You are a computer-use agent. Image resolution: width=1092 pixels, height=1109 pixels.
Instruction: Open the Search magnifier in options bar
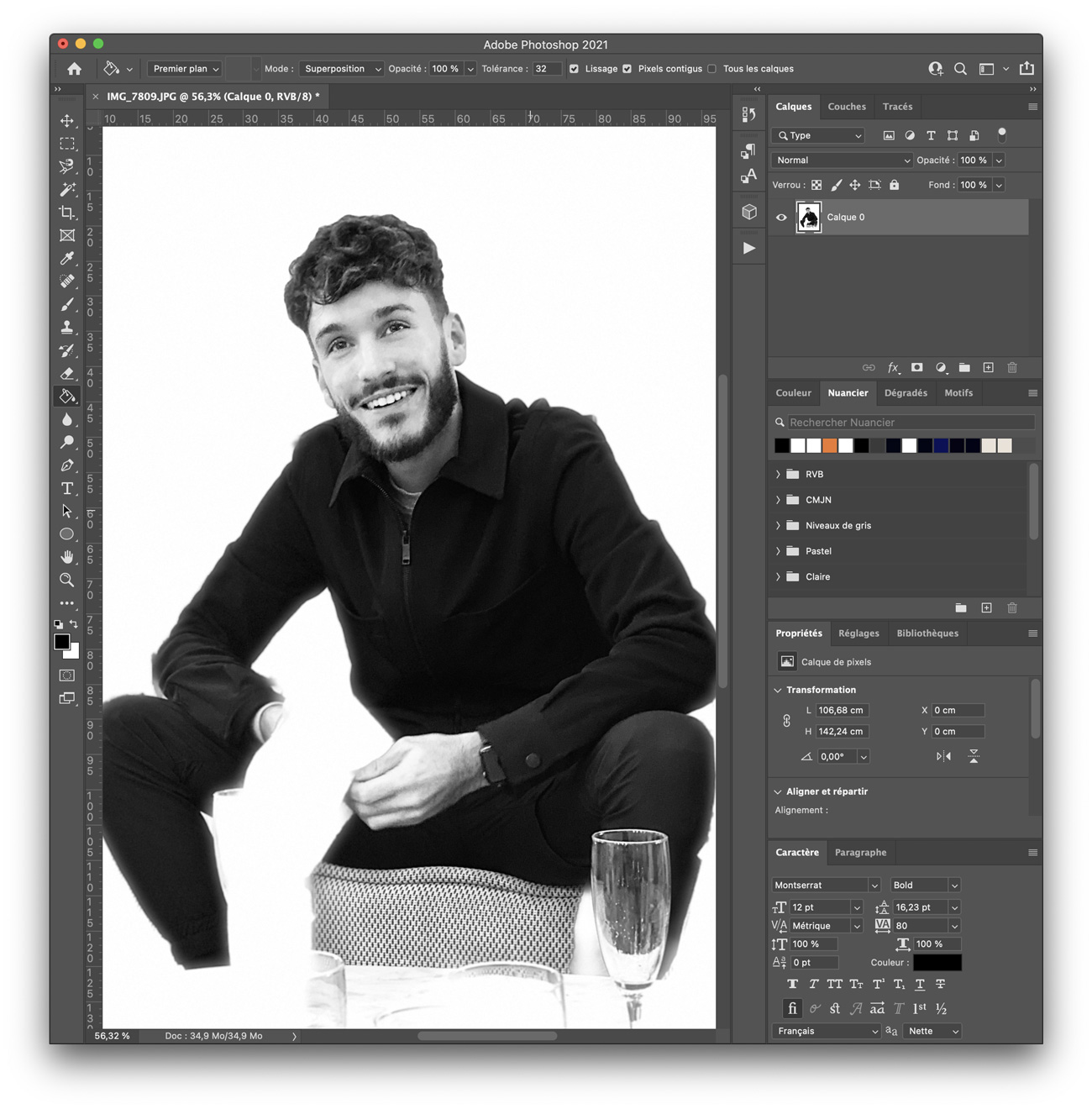point(960,69)
